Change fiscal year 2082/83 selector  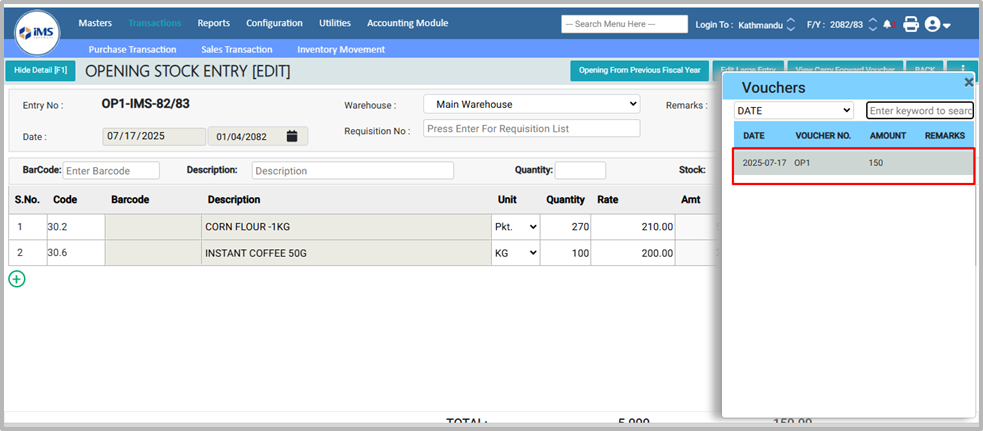(x=871, y=24)
